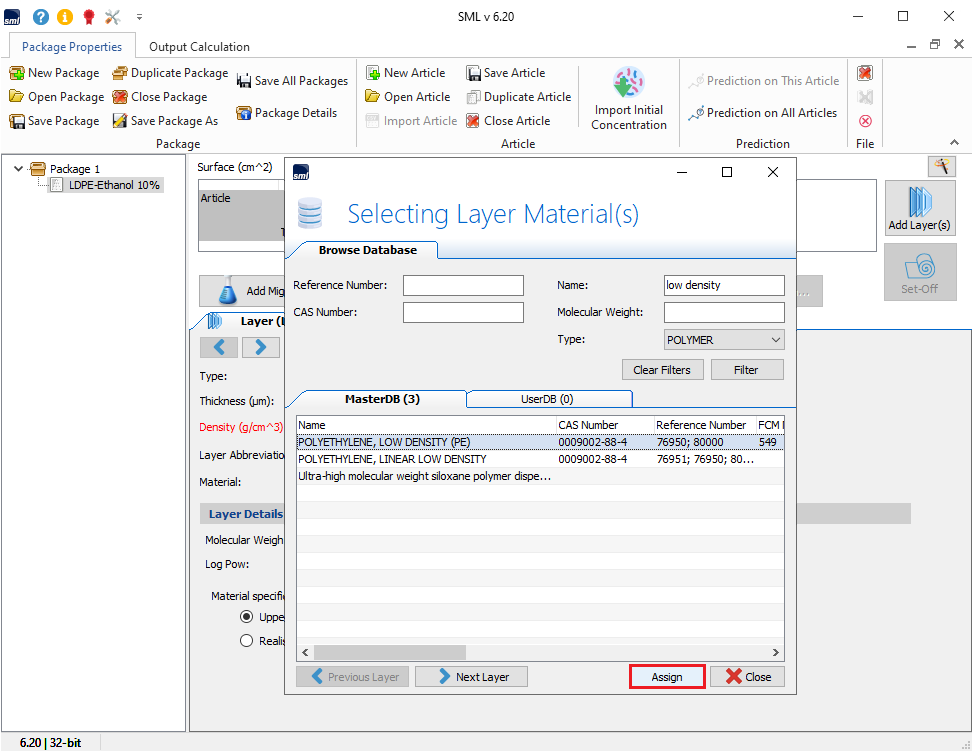The width and height of the screenshot is (973, 751).
Task: Collapse the Package 1 tree node
Action: [x=19, y=169]
